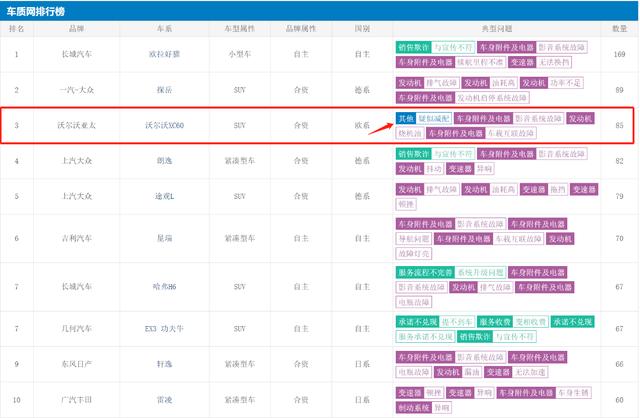Viewport: 640px width, 418px height.
Task: Click the 变速器 无法加速 issue tag
Action: click(516, 372)
